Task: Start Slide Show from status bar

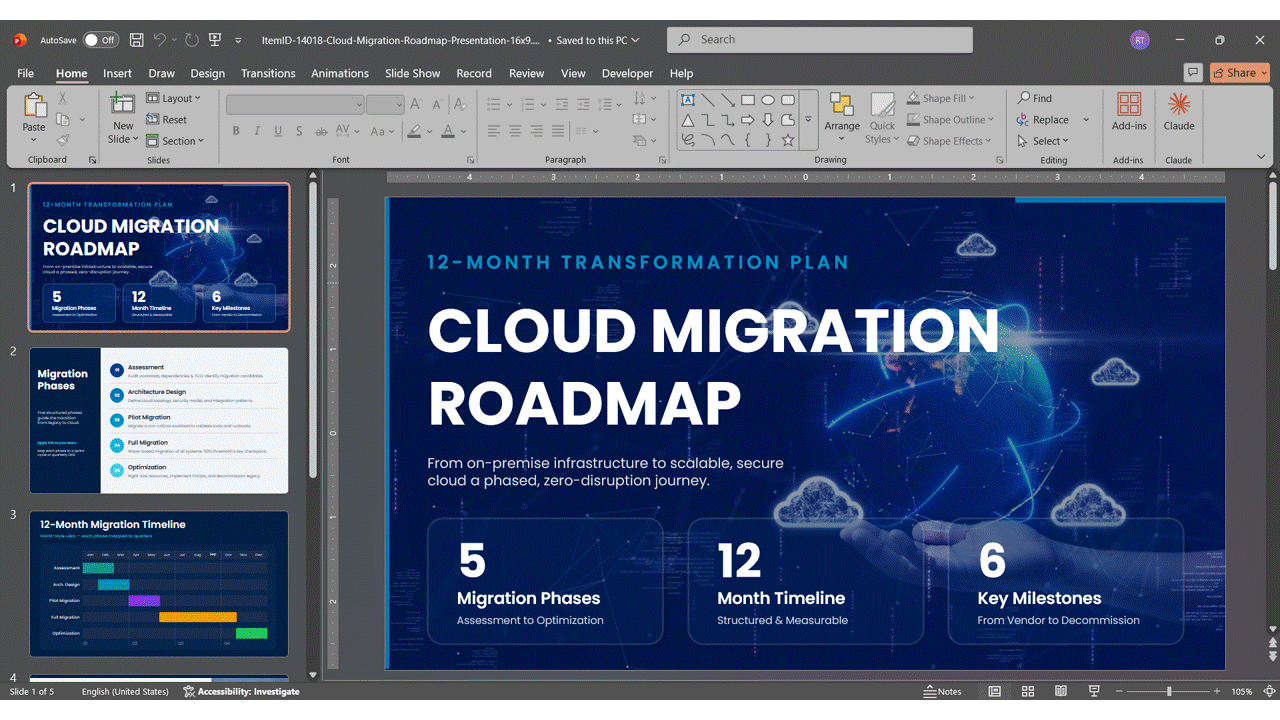Action: pyautogui.click(x=1094, y=691)
